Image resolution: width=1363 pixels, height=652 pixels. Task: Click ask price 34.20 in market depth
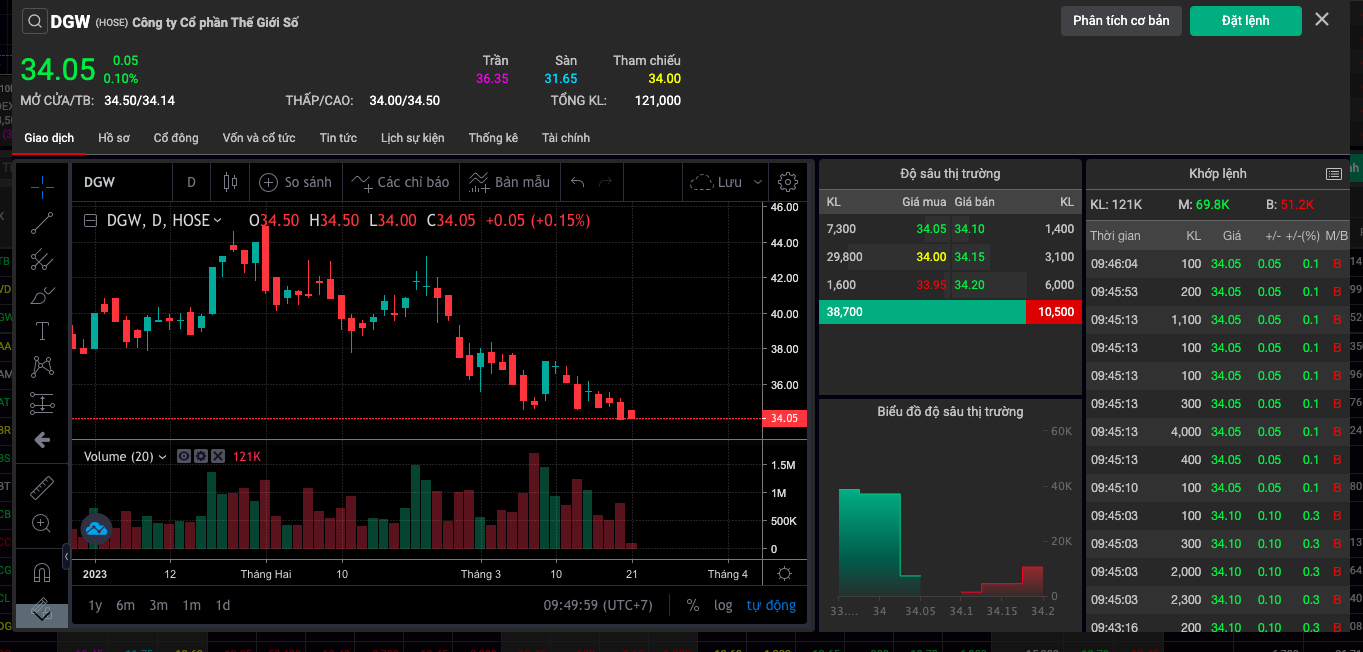[x=969, y=285]
